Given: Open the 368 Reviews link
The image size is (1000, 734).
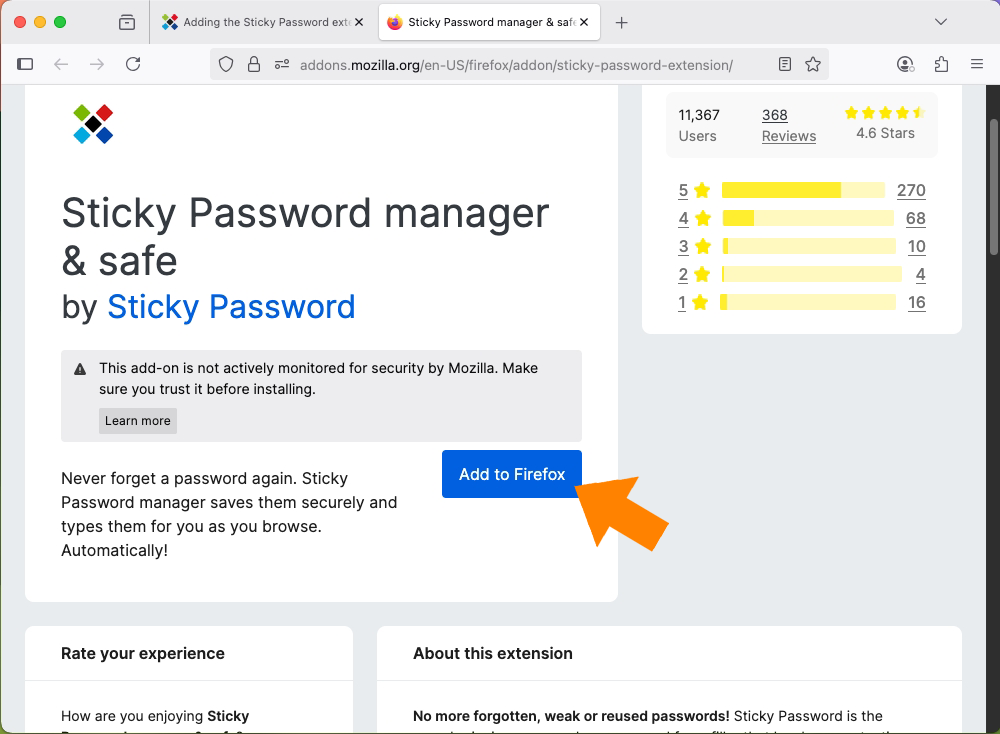Looking at the screenshot, I should point(789,126).
